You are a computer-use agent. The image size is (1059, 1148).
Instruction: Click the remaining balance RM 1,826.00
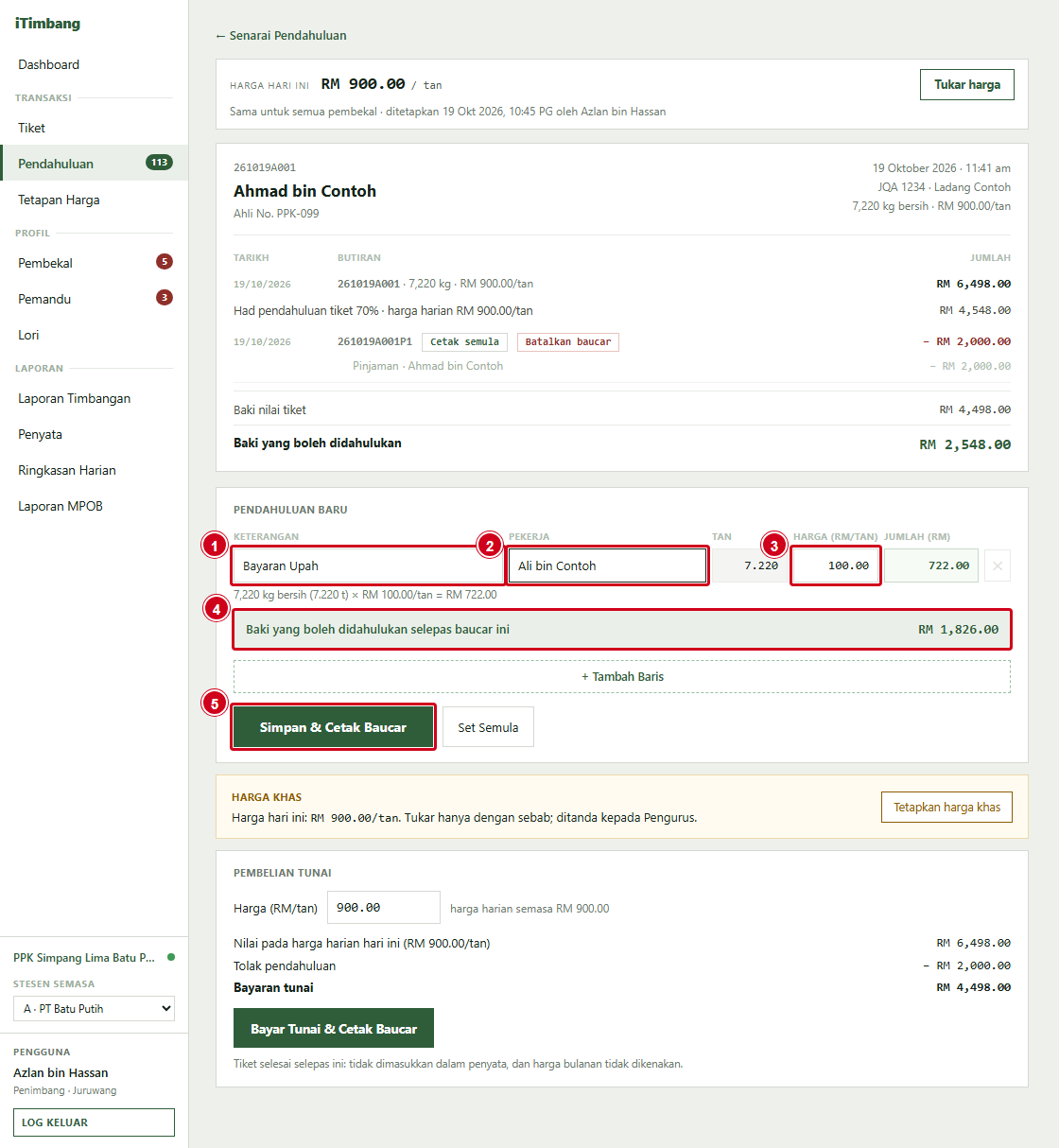pyautogui.click(x=958, y=630)
